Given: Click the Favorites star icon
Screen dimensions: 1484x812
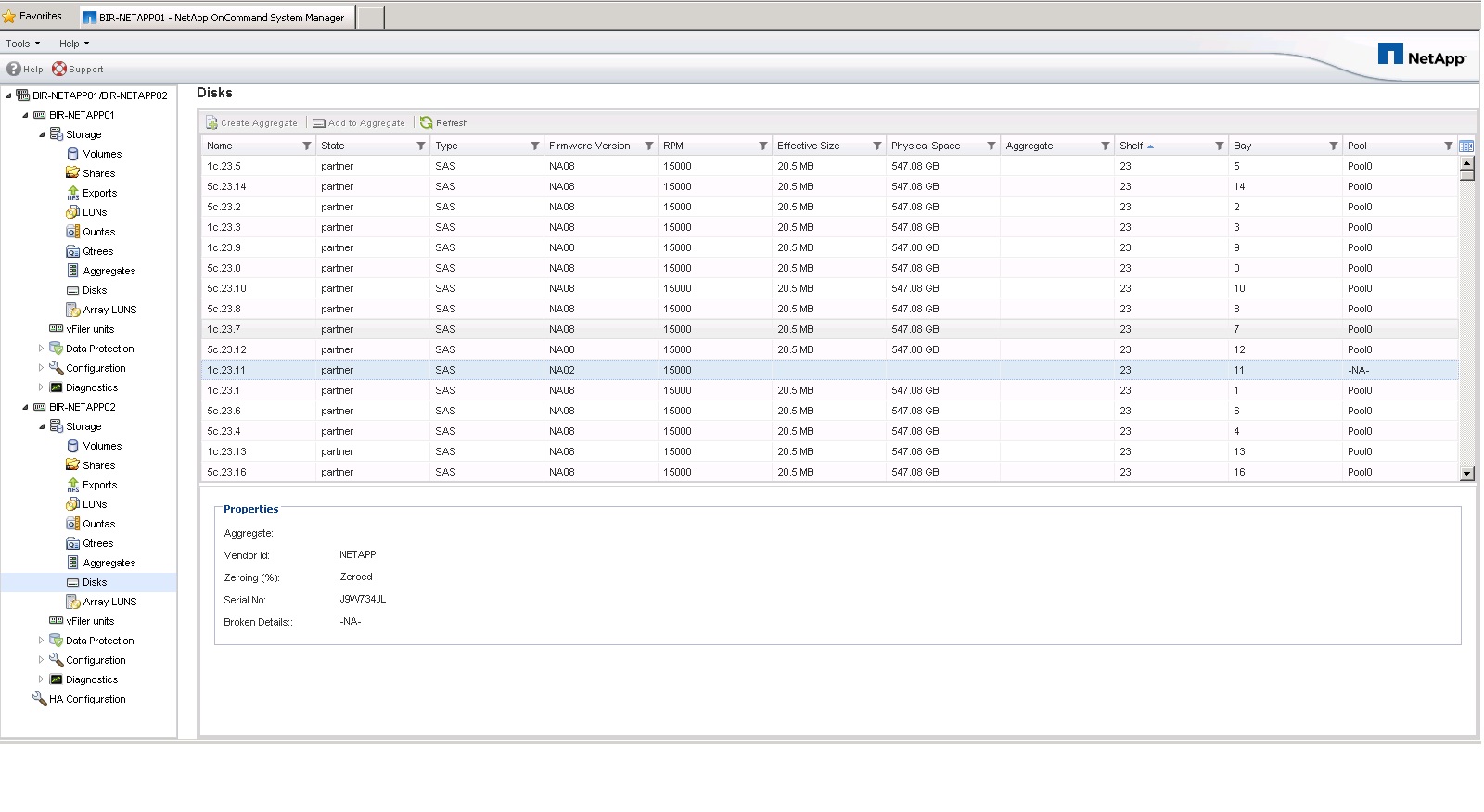Looking at the screenshot, I should click(x=9, y=16).
